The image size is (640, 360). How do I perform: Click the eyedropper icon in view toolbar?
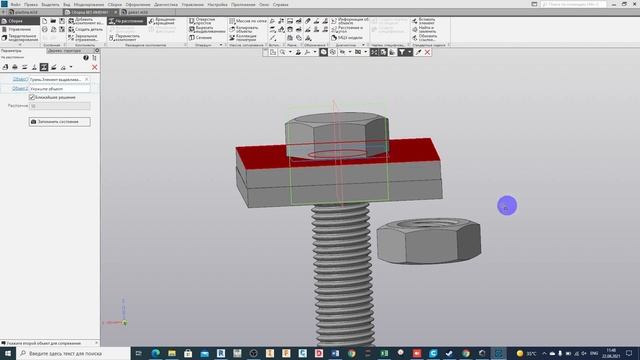click(x=418, y=52)
